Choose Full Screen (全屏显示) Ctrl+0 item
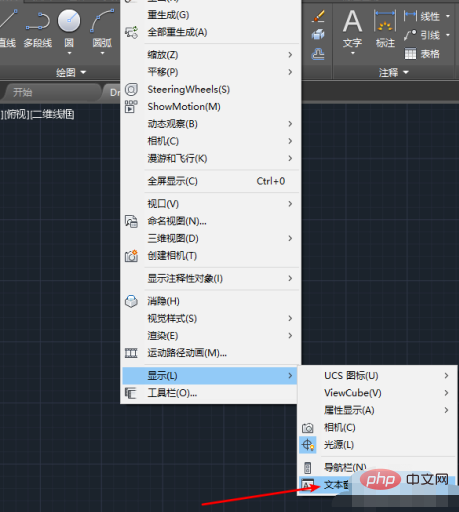The height and width of the screenshot is (512, 459). pos(210,181)
